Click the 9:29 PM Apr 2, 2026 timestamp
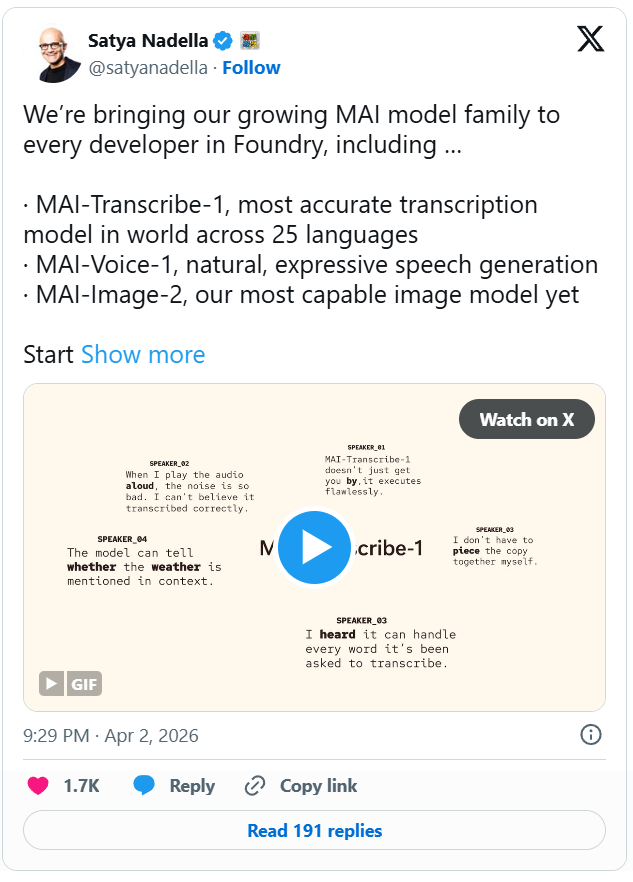Viewport: 633px width, 882px height. [111, 736]
